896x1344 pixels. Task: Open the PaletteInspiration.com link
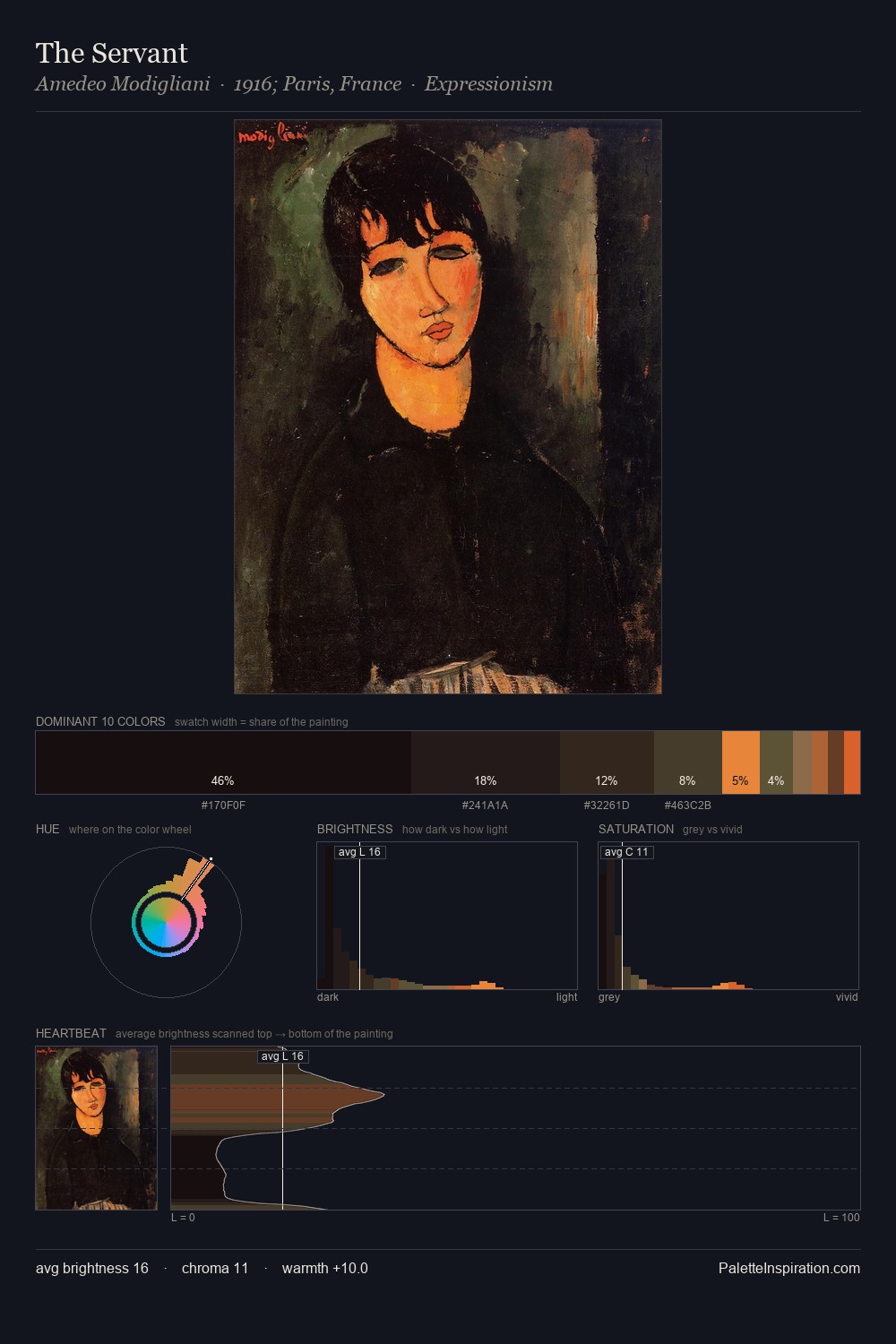[x=789, y=1268]
